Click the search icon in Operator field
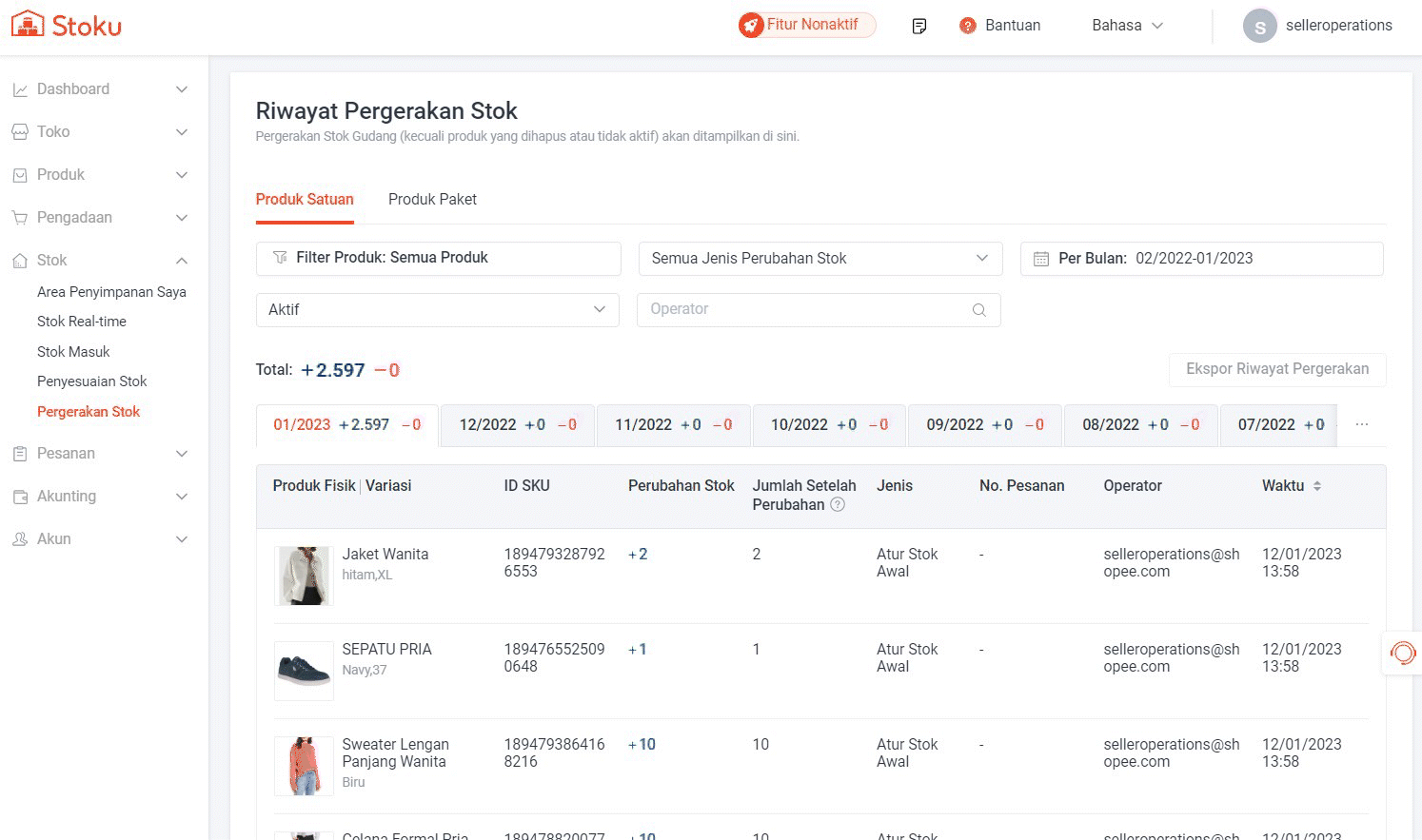The image size is (1422, 840). pos(978,310)
